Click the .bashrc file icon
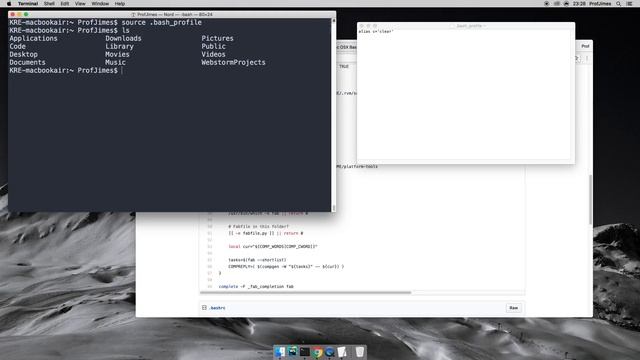640x360 pixels. pyautogui.click(x=204, y=308)
